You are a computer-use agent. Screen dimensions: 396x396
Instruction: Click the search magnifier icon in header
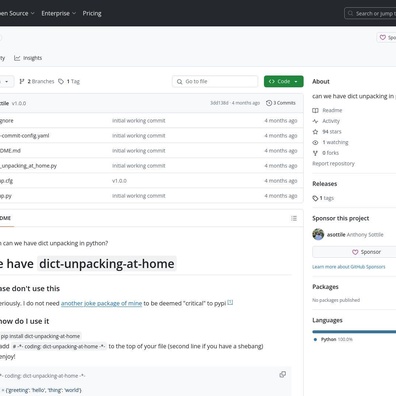click(x=350, y=14)
